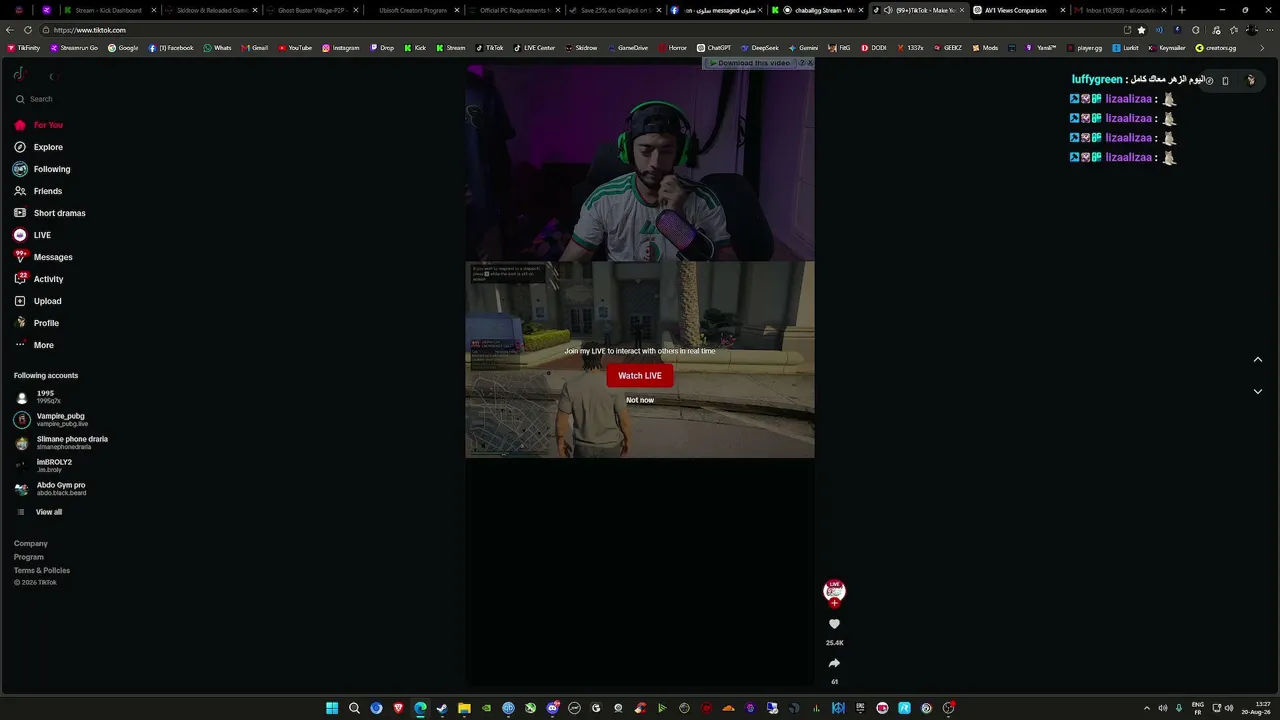Image resolution: width=1280 pixels, height=720 pixels.
Task: Open the More options menu
Action: [x=34, y=345]
